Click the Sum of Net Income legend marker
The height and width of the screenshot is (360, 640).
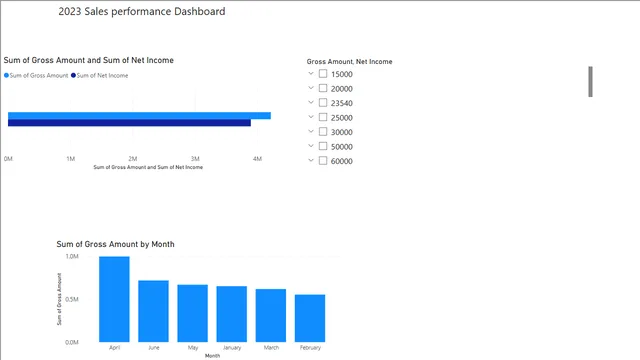73,76
